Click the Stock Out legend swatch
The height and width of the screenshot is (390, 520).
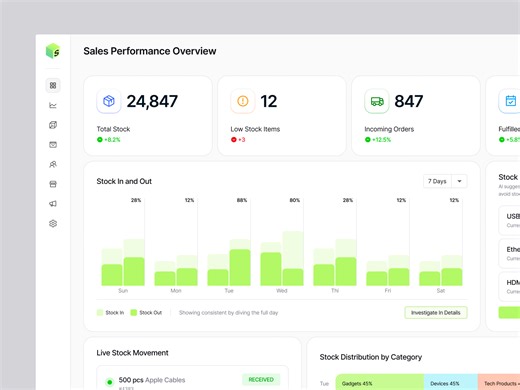[x=134, y=313]
